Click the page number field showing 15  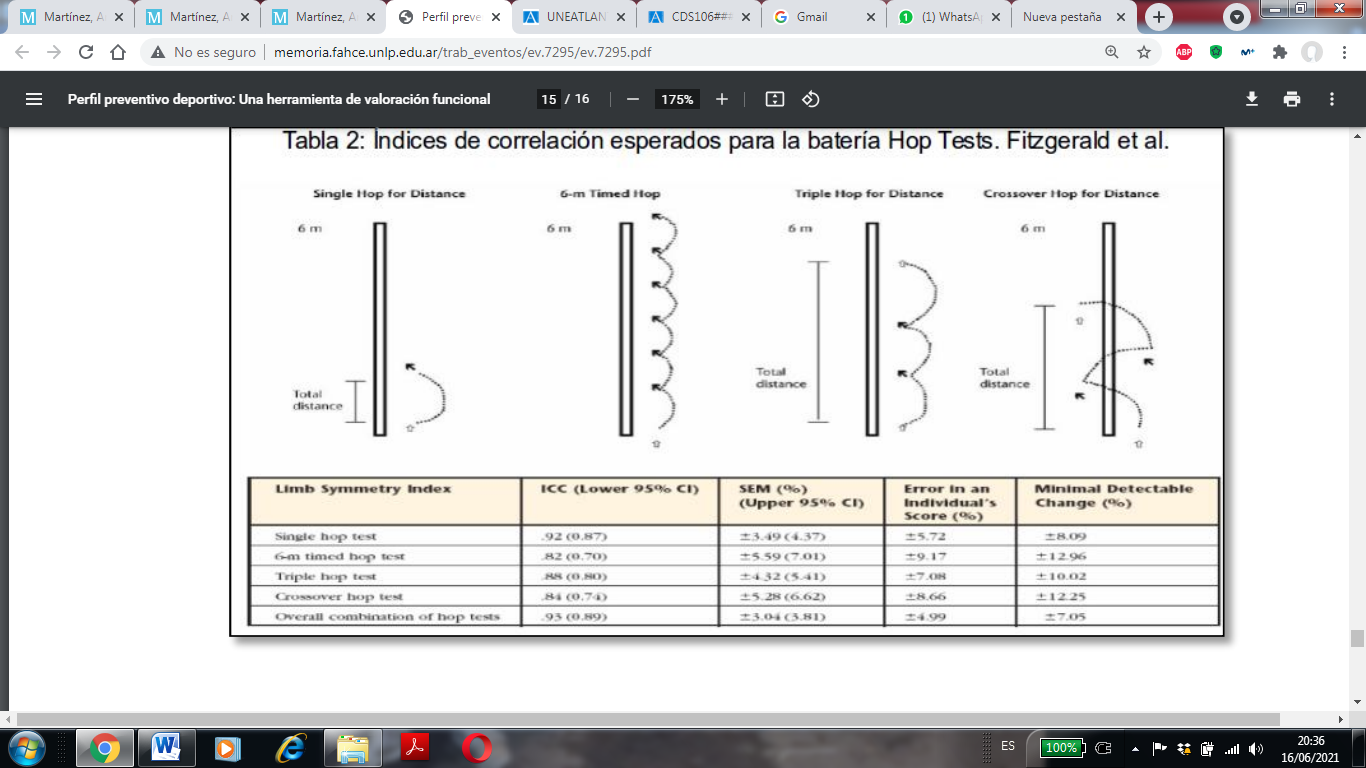click(x=548, y=99)
